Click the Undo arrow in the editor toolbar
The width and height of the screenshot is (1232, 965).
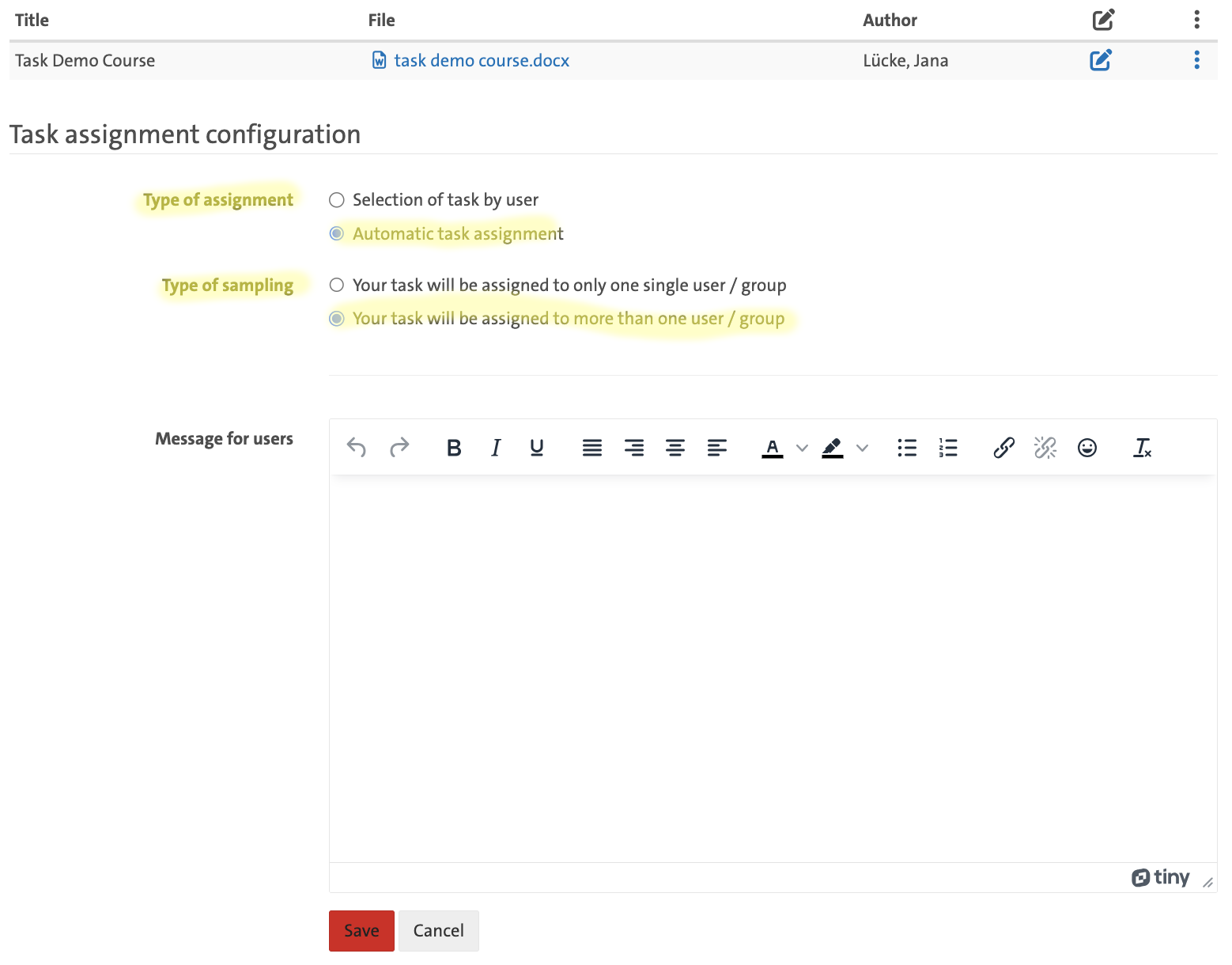click(x=357, y=448)
